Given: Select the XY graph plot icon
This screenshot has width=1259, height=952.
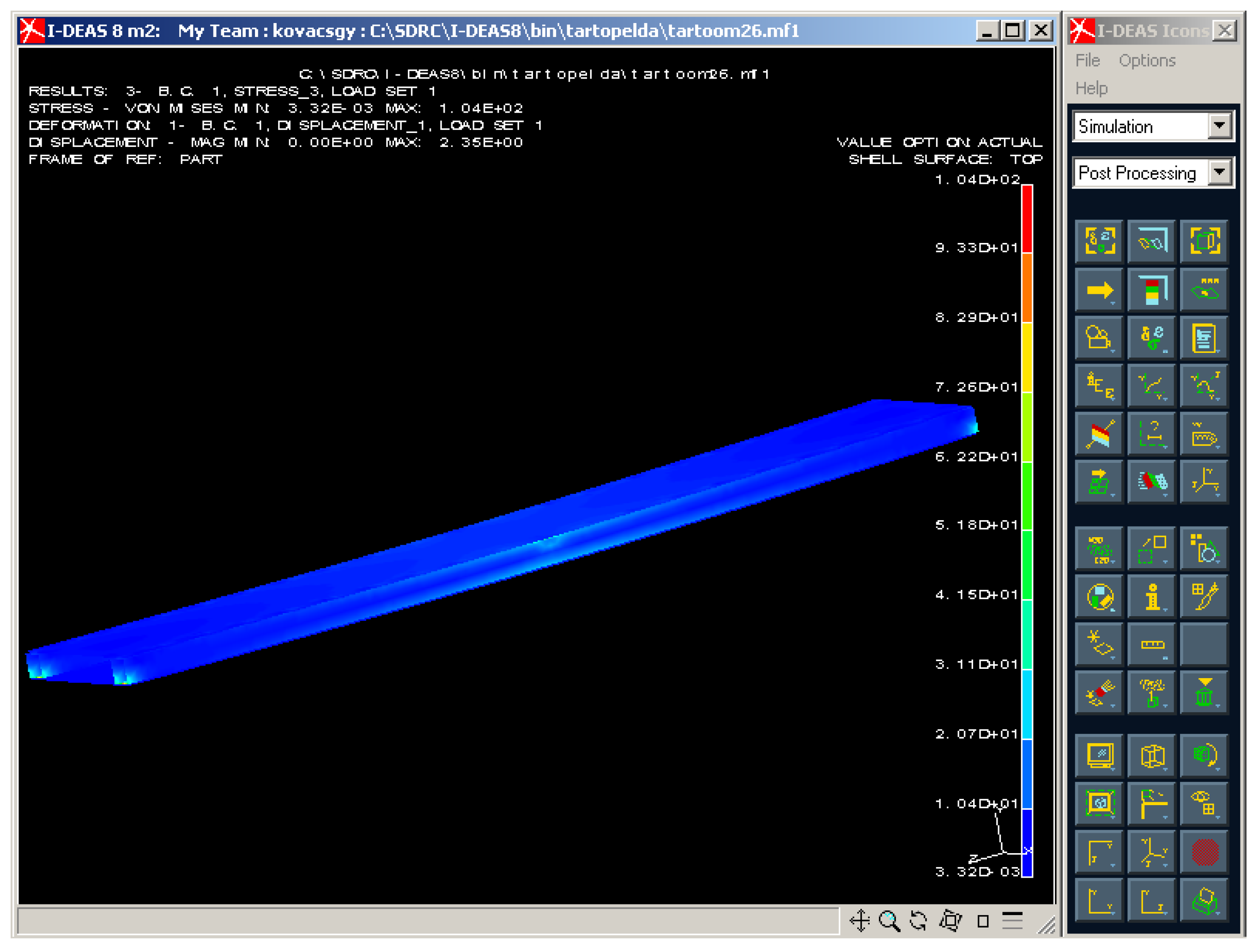Looking at the screenshot, I should tap(1152, 387).
